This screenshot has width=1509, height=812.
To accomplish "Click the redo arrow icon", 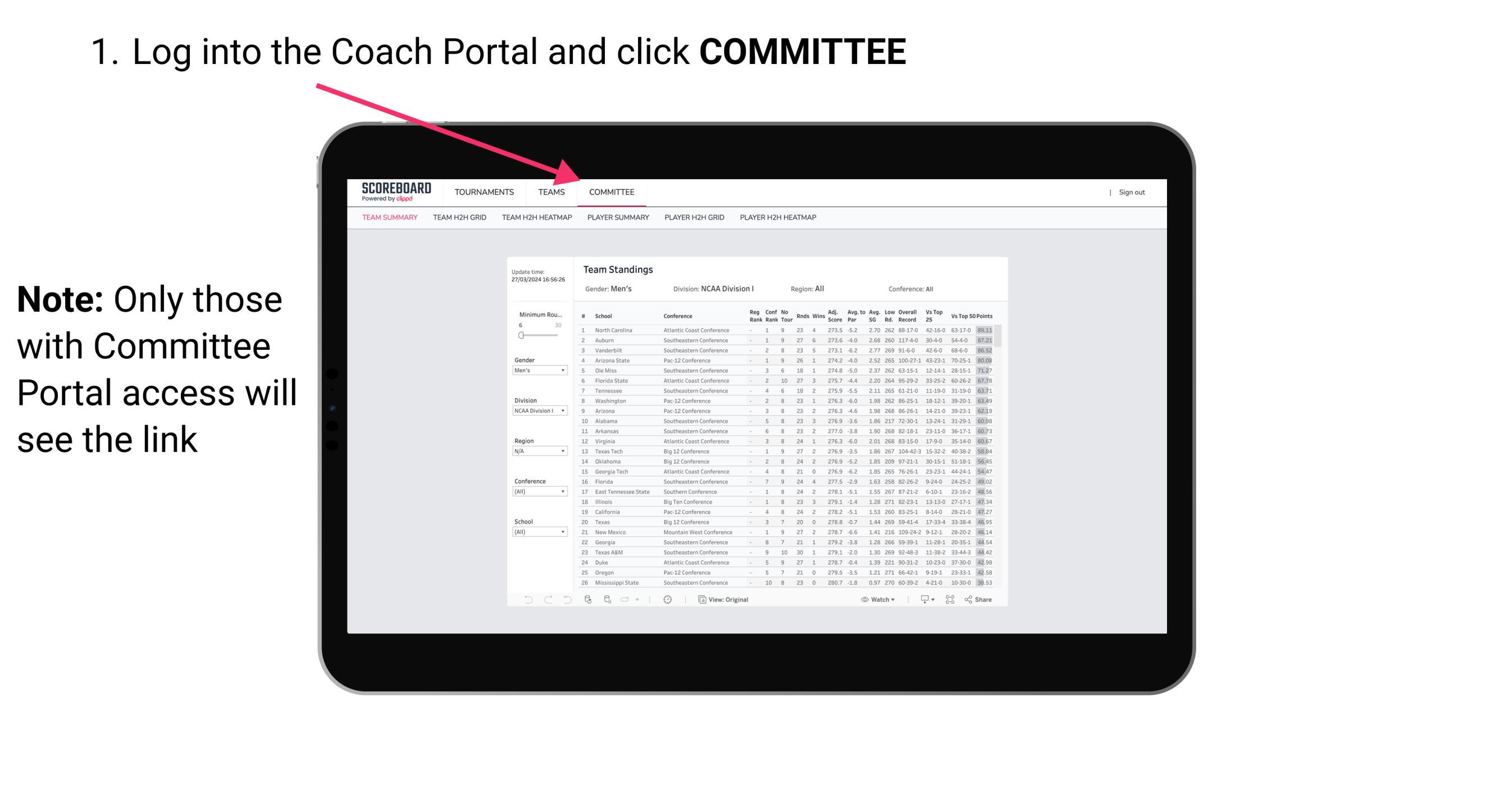I will click(x=549, y=599).
